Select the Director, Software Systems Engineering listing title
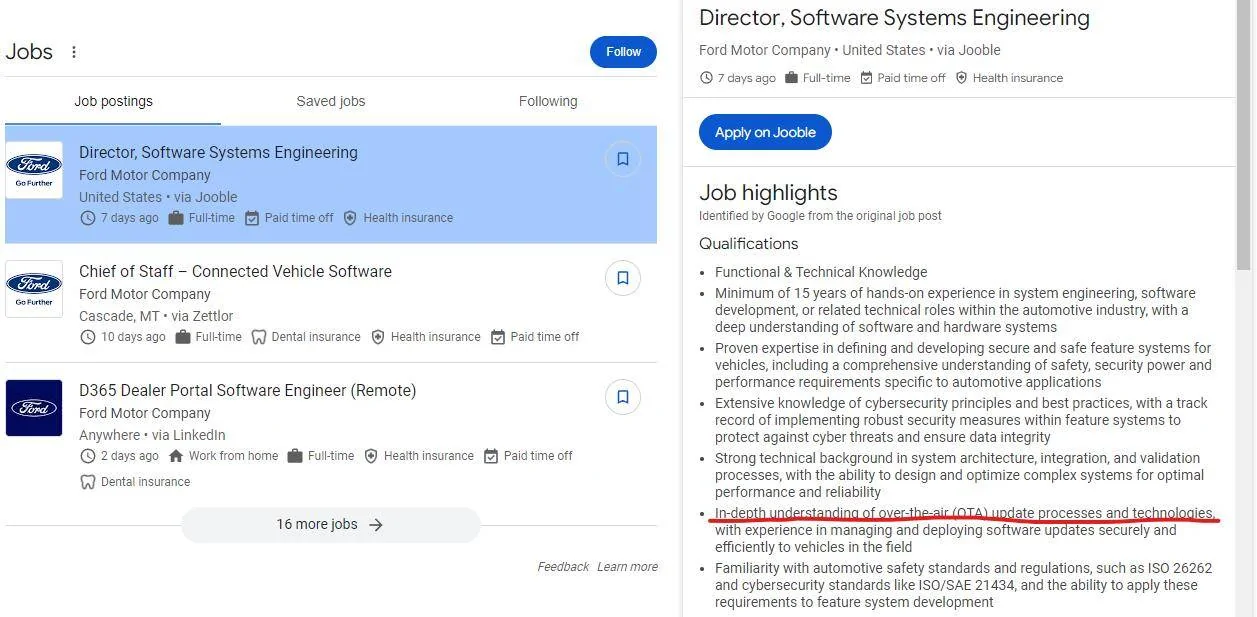The image size is (1257, 617). [x=218, y=152]
